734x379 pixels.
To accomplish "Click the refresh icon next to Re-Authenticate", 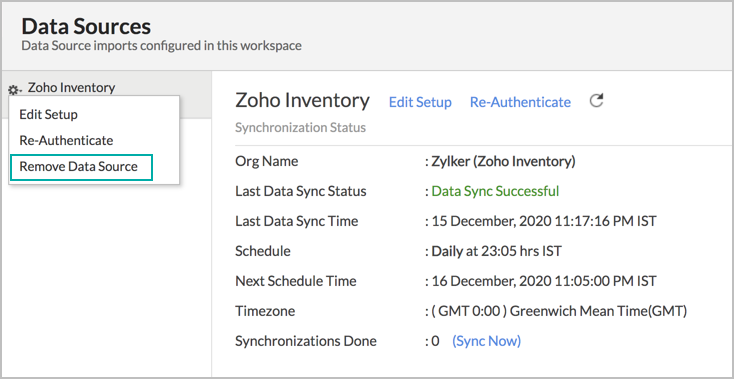I will pyautogui.click(x=596, y=101).
